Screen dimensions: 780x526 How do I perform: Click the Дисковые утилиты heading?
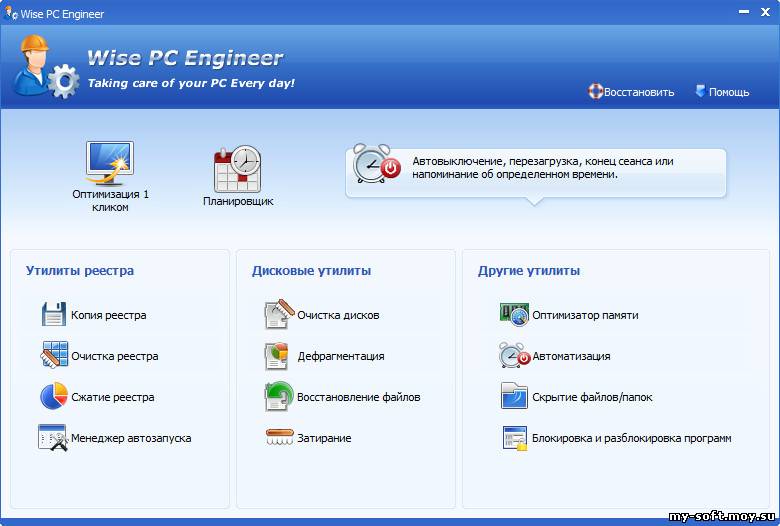pos(311,271)
